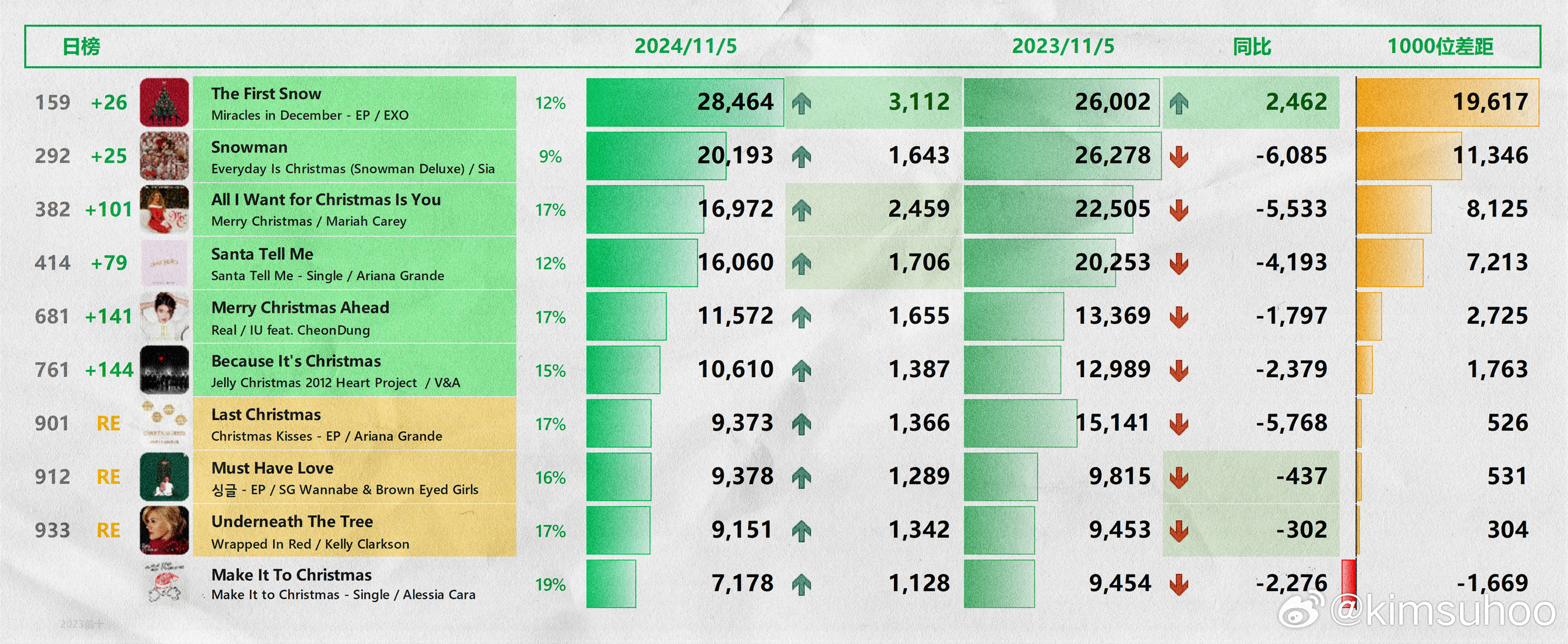Click The First Snow album cover
This screenshot has width=1568, height=644.
[x=164, y=102]
